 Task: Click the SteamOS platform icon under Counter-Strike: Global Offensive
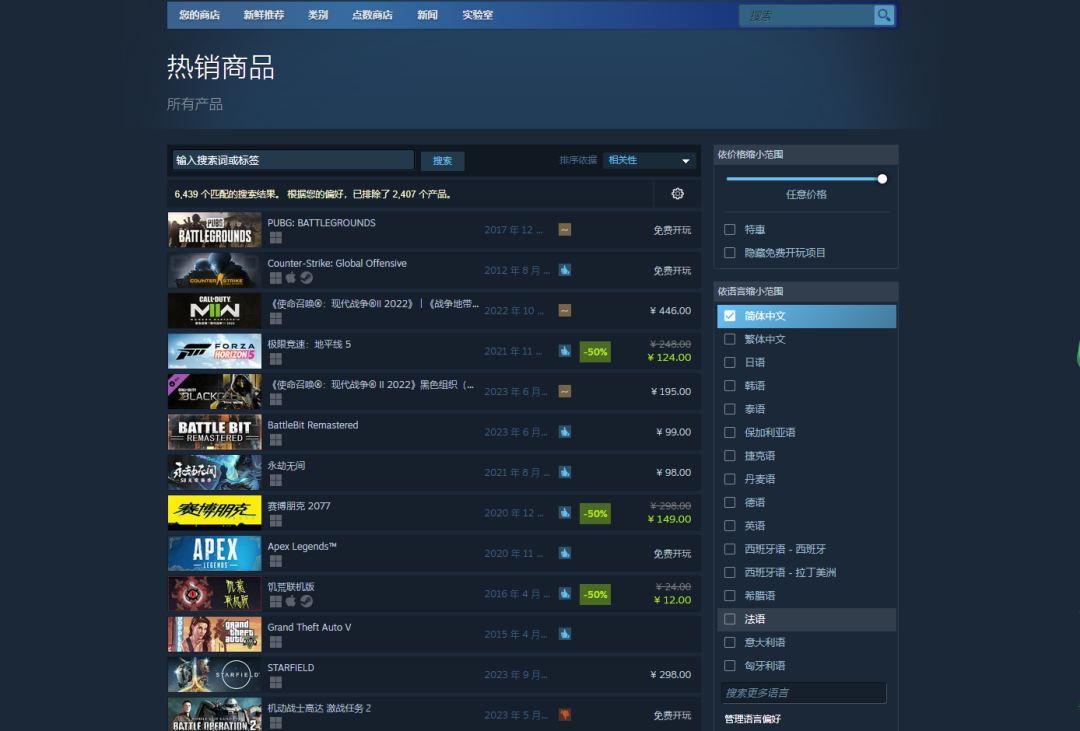(307, 278)
